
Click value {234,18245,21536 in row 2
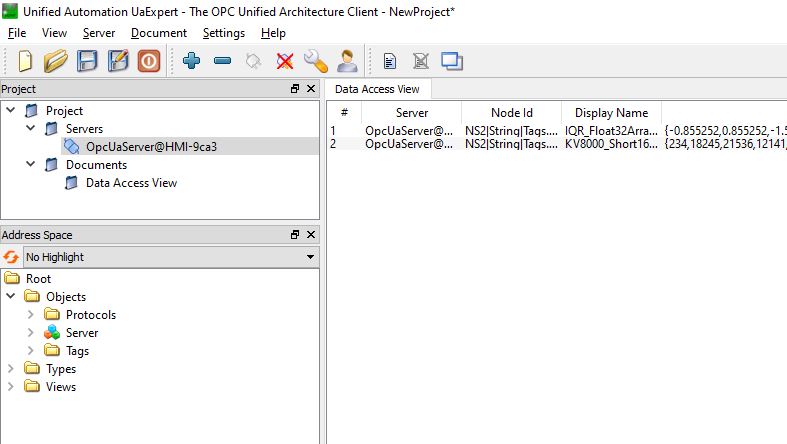pyautogui.click(x=724, y=144)
